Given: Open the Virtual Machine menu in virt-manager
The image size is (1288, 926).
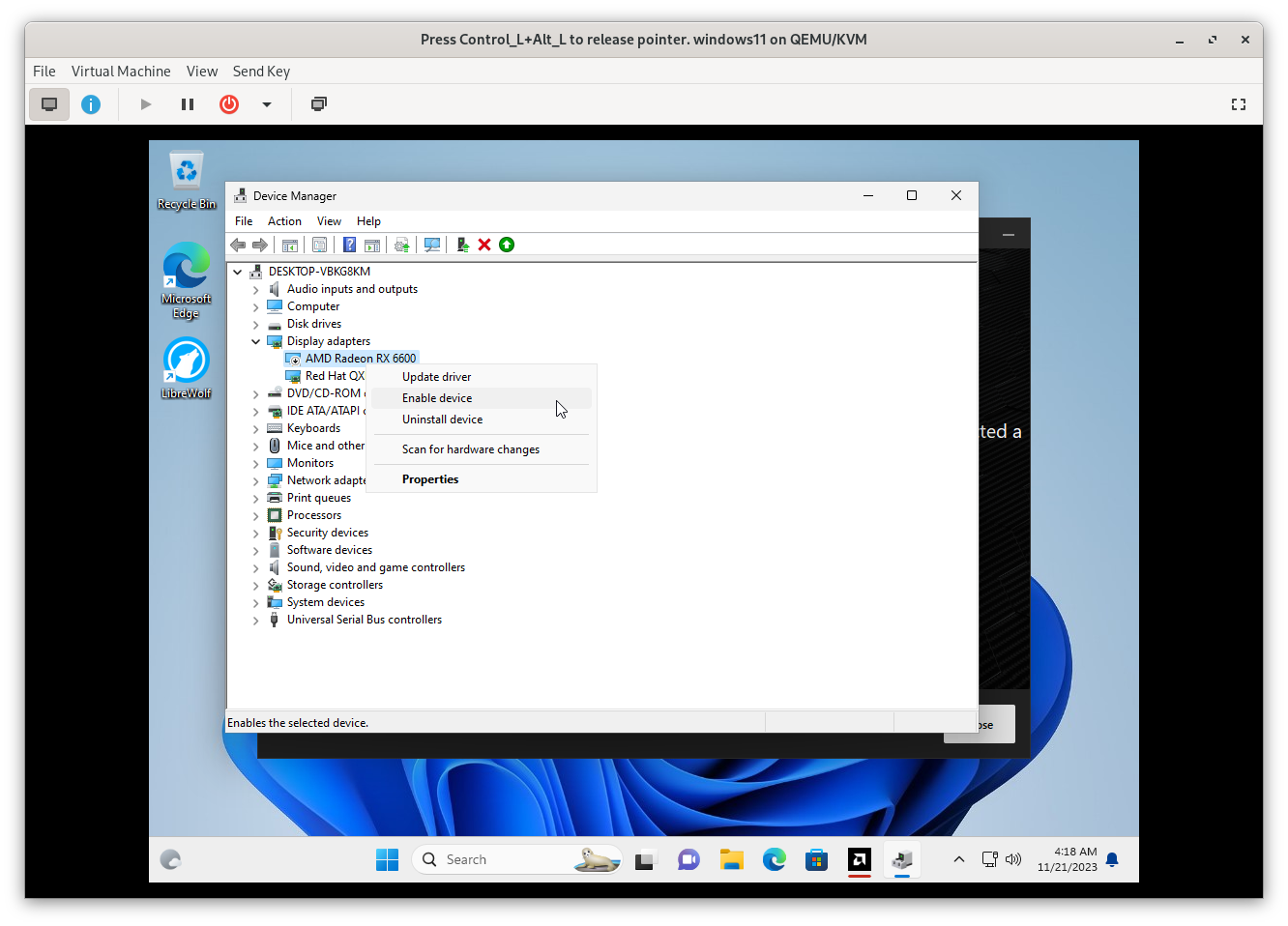Looking at the screenshot, I should click(x=121, y=72).
